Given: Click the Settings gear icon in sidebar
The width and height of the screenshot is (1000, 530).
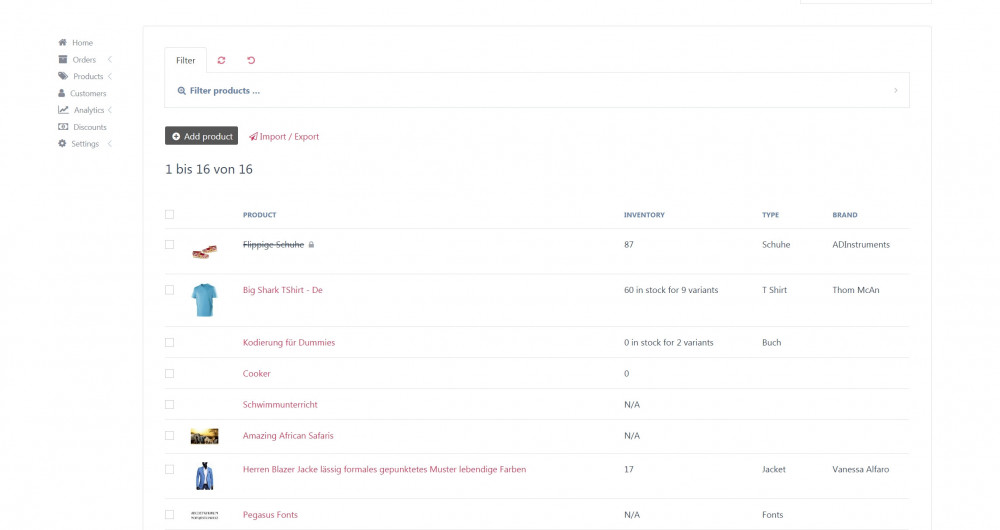Looking at the screenshot, I should pyautogui.click(x=63, y=144).
